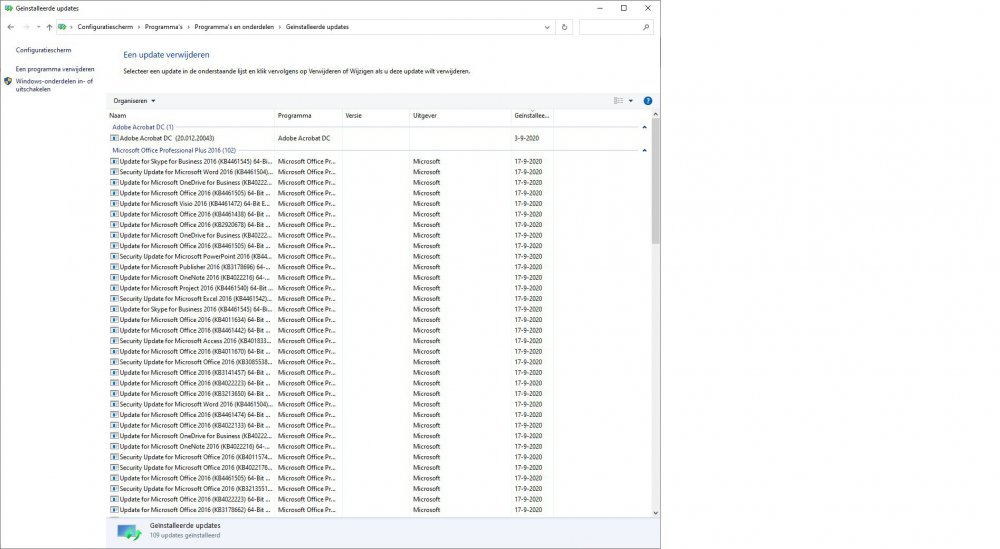Click the back navigation arrow

[x=11, y=27]
